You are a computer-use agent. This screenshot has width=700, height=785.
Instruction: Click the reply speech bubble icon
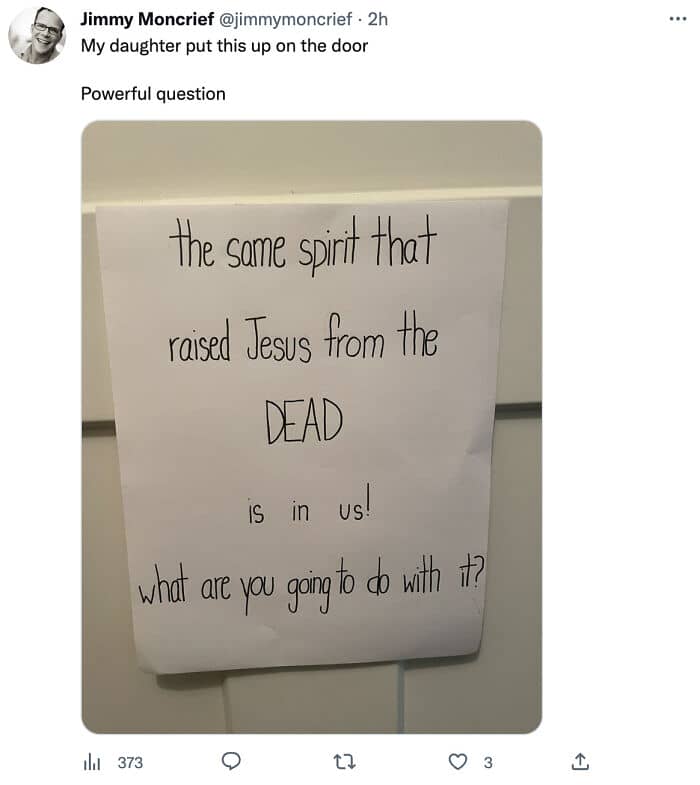click(231, 761)
